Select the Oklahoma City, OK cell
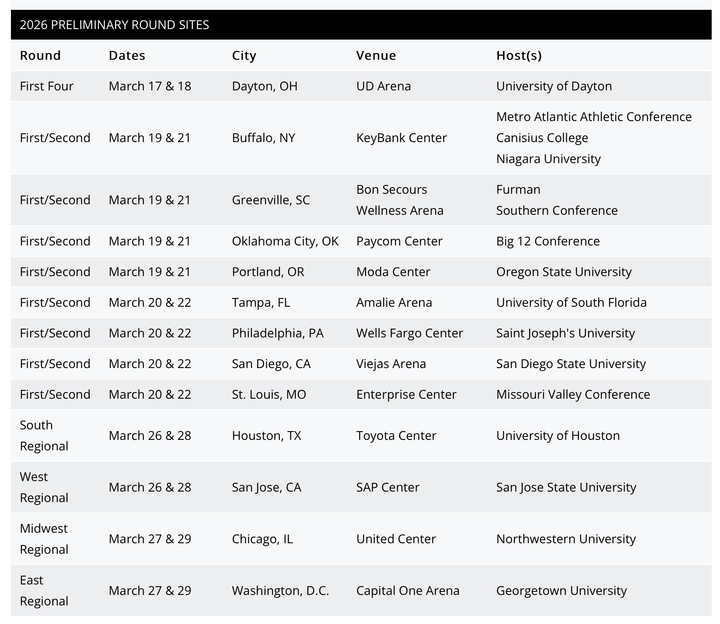Screen dimensions: 720x624 click(285, 241)
